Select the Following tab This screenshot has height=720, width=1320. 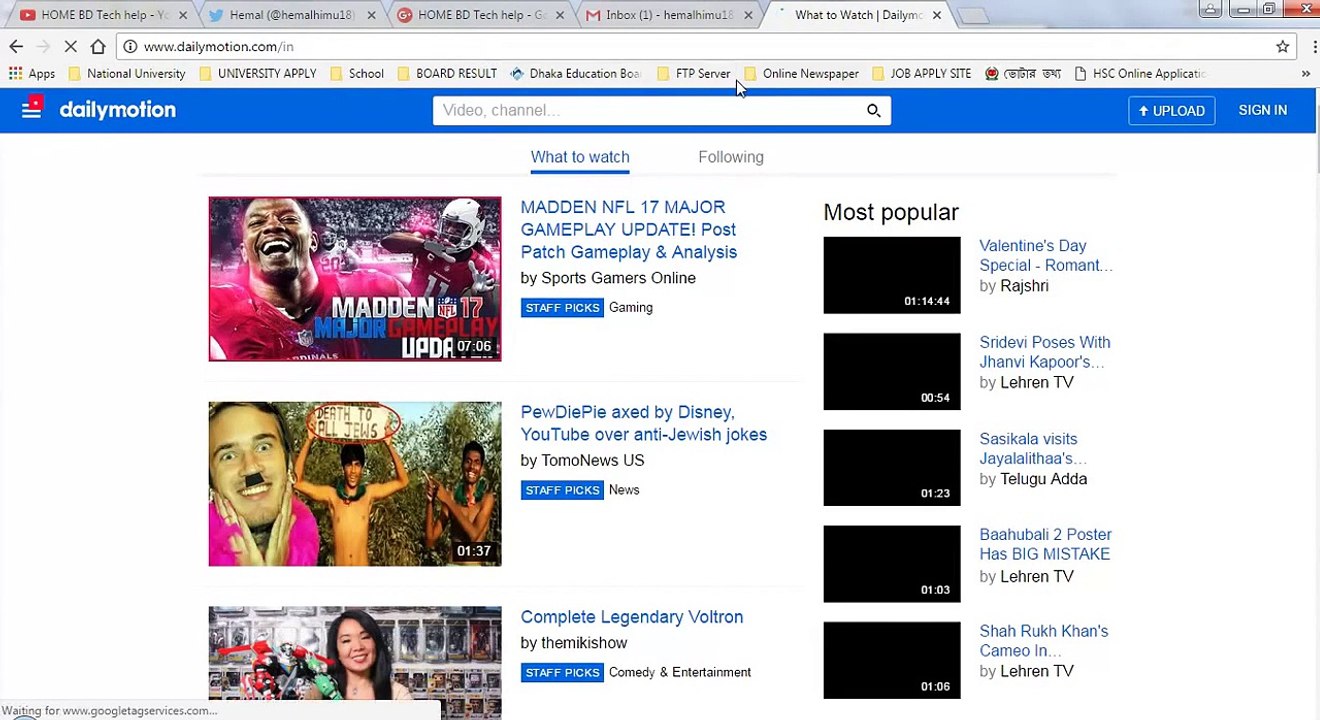(x=731, y=157)
